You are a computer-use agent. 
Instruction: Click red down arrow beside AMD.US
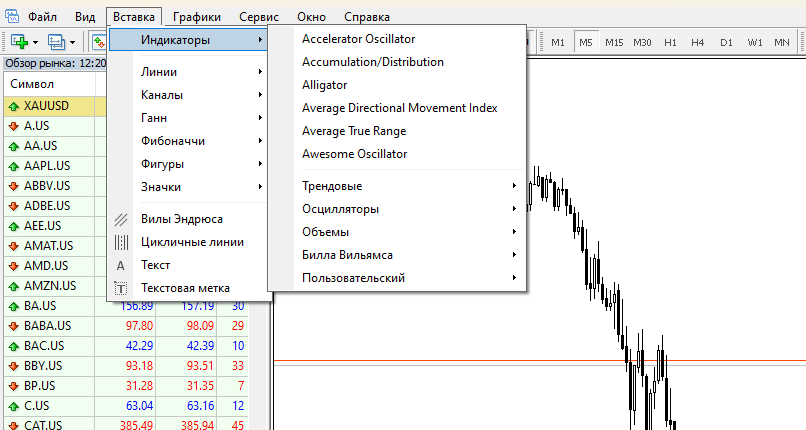tap(14, 267)
